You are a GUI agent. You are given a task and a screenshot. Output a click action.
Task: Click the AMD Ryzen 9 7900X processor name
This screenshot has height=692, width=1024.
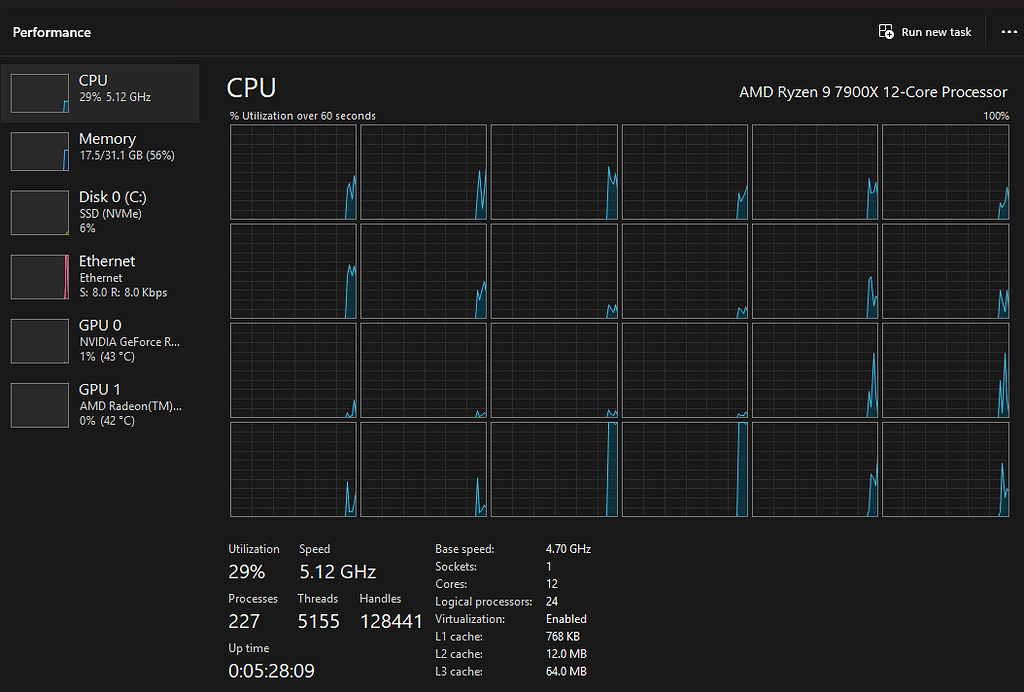(x=872, y=92)
